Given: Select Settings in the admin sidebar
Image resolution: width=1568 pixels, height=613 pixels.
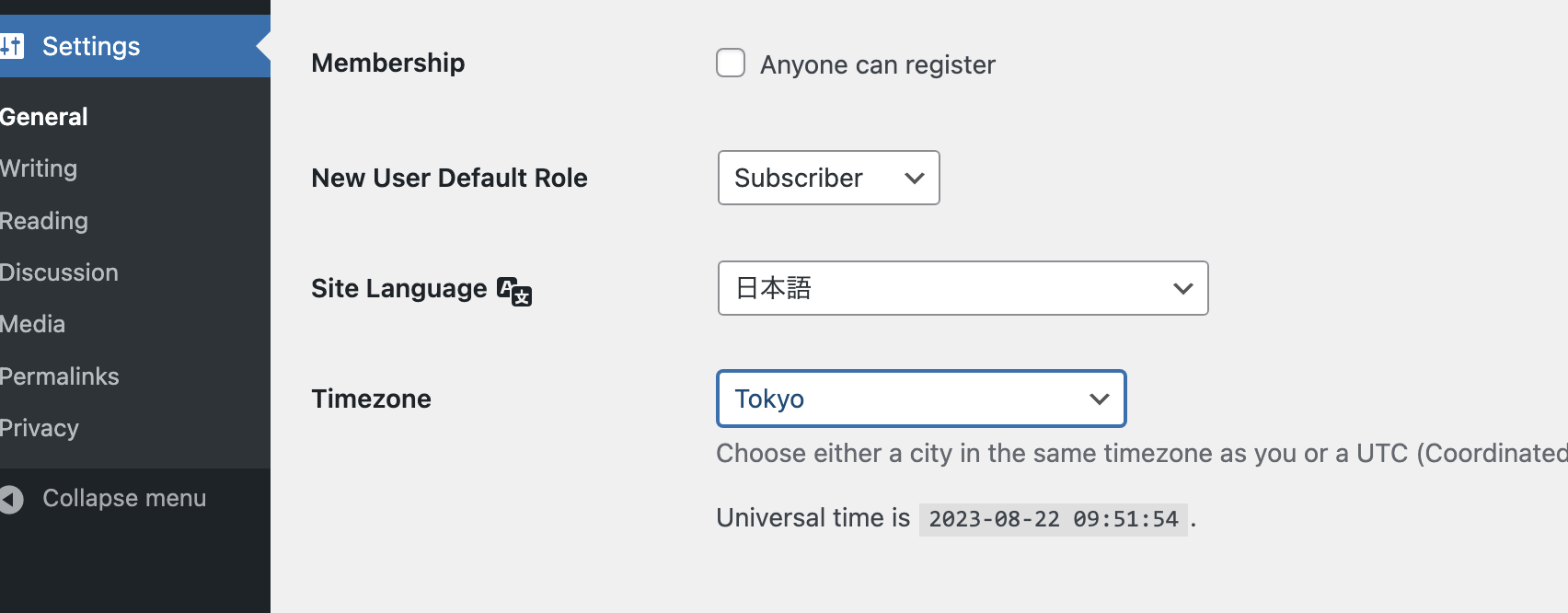Looking at the screenshot, I should pos(90,45).
